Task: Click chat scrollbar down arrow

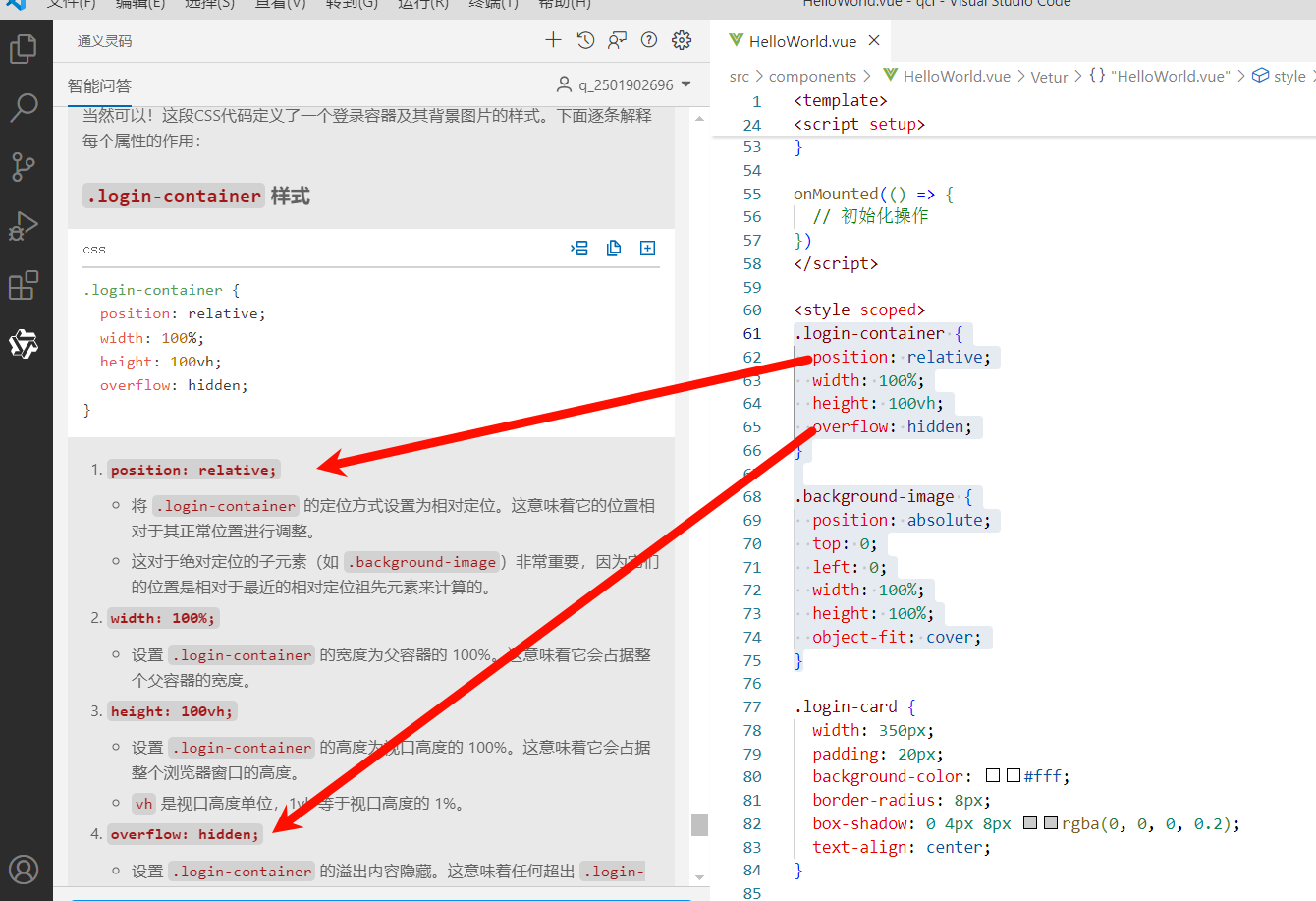Action: (699, 877)
